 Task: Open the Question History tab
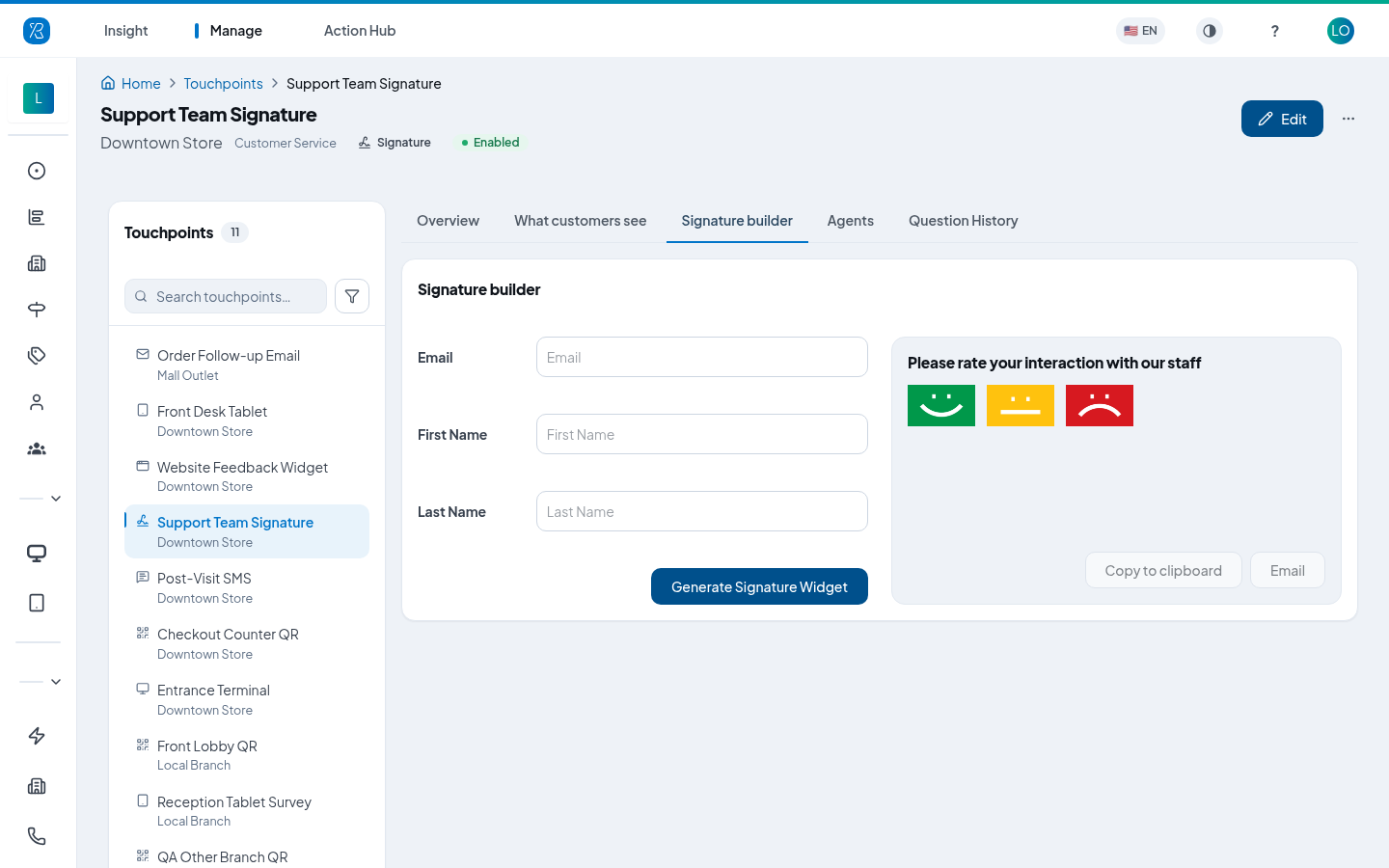point(964,221)
